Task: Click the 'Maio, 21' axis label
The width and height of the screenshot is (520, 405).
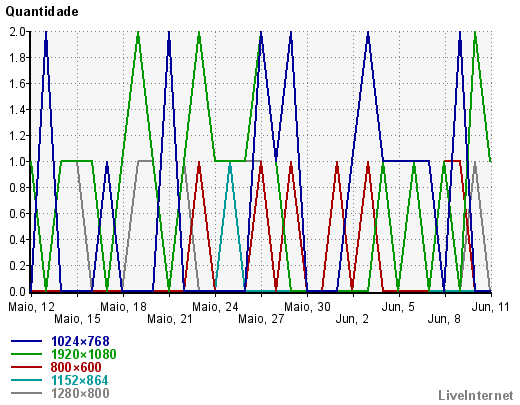Action: (170, 319)
